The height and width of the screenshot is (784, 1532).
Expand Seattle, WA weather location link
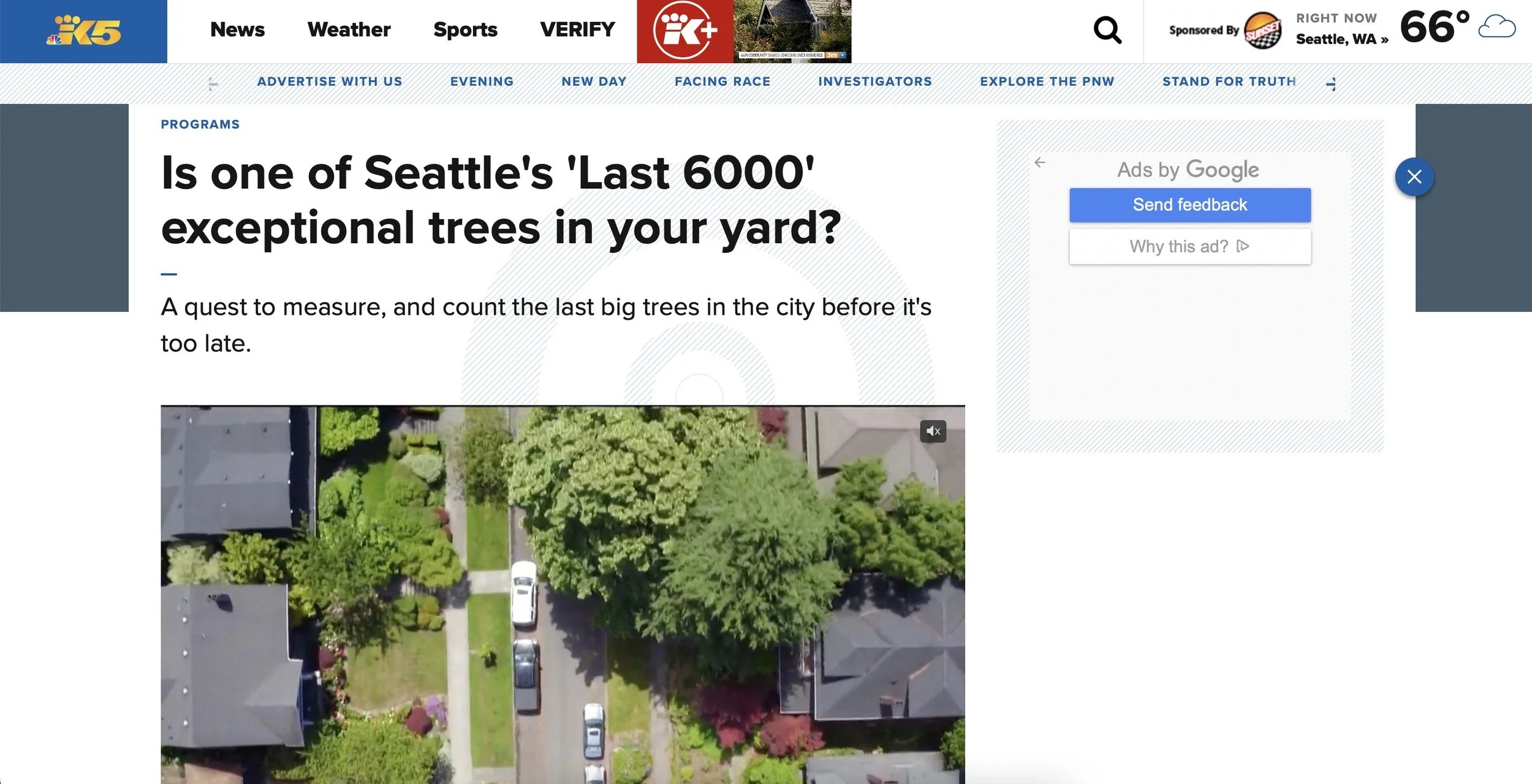tap(1341, 39)
